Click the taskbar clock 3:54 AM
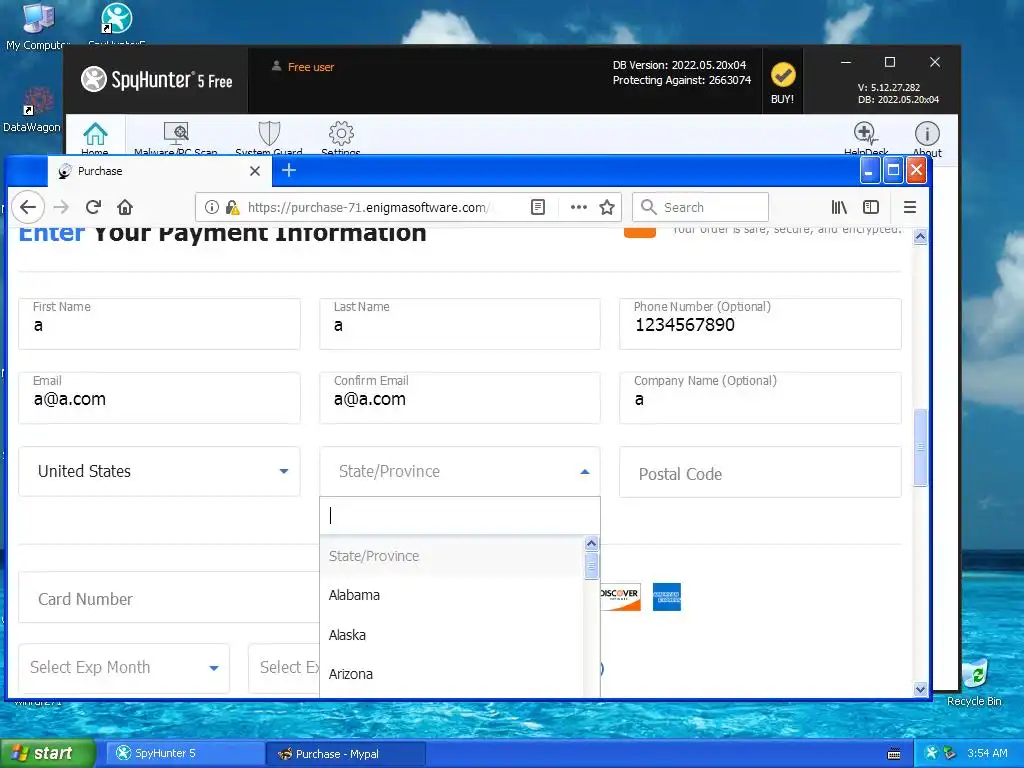 coord(987,753)
